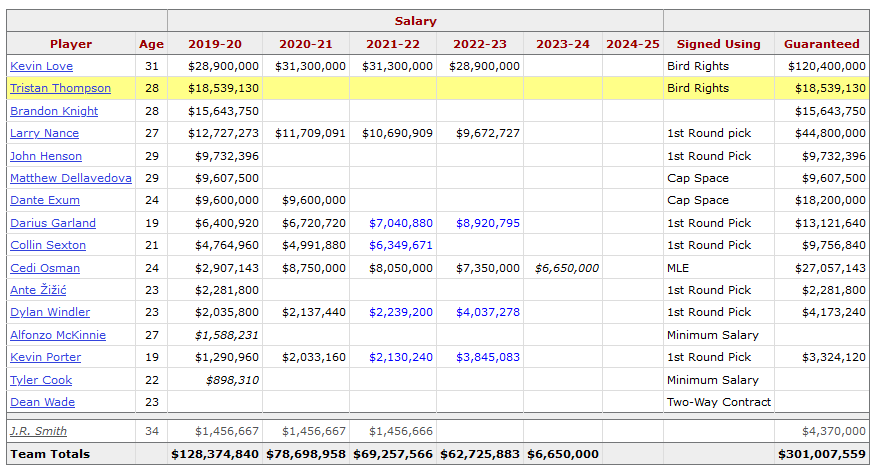This screenshot has height=473, width=883.
Task: Sort by 2023-24 salary column header
Action: 563,44
